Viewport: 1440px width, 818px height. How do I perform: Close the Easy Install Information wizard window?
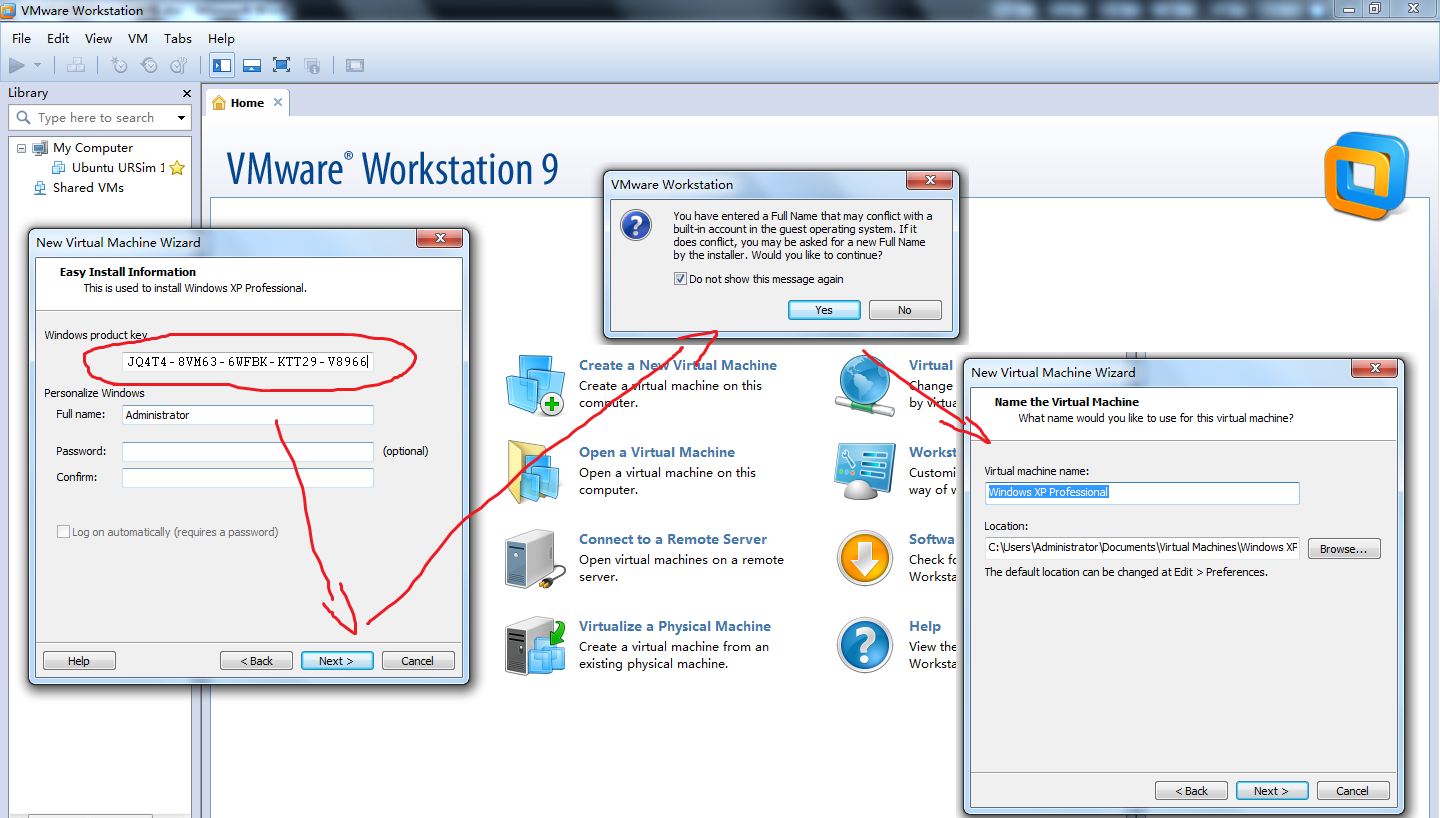tap(439, 238)
